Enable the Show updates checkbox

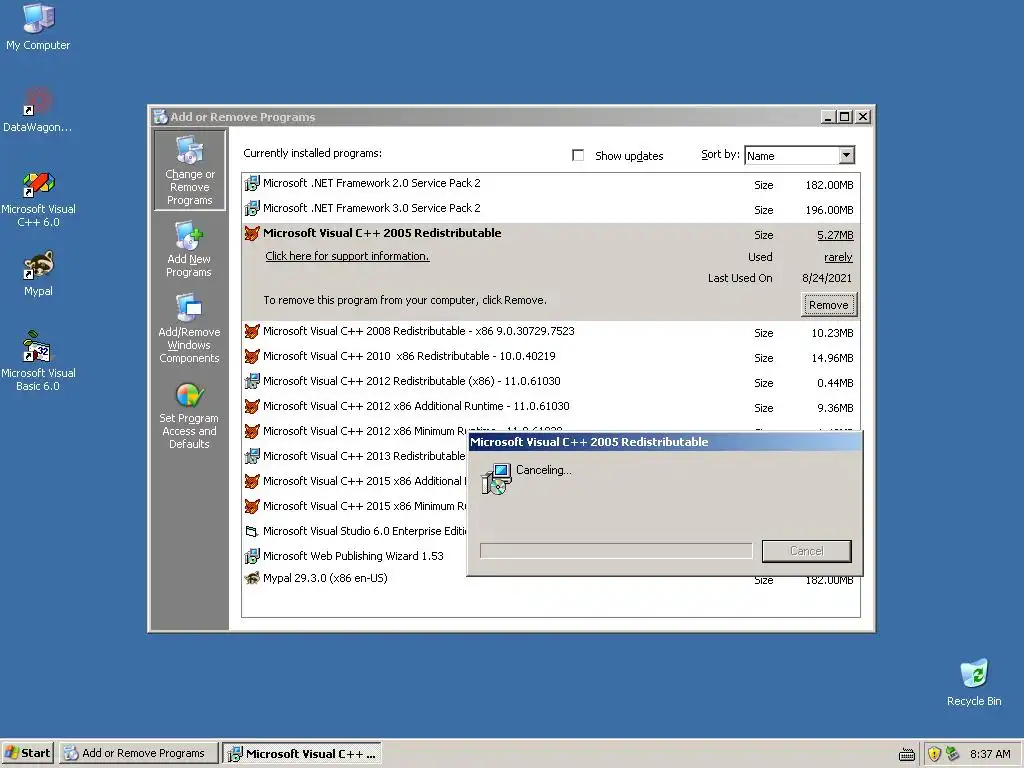578,155
